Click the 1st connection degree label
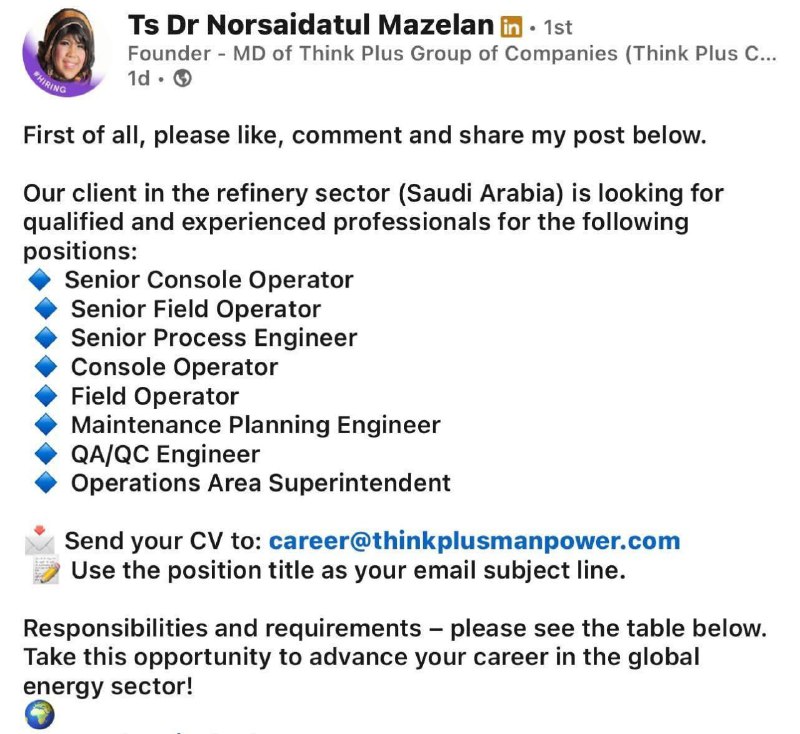This screenshot has height=734, width=800. coord(558,28)
